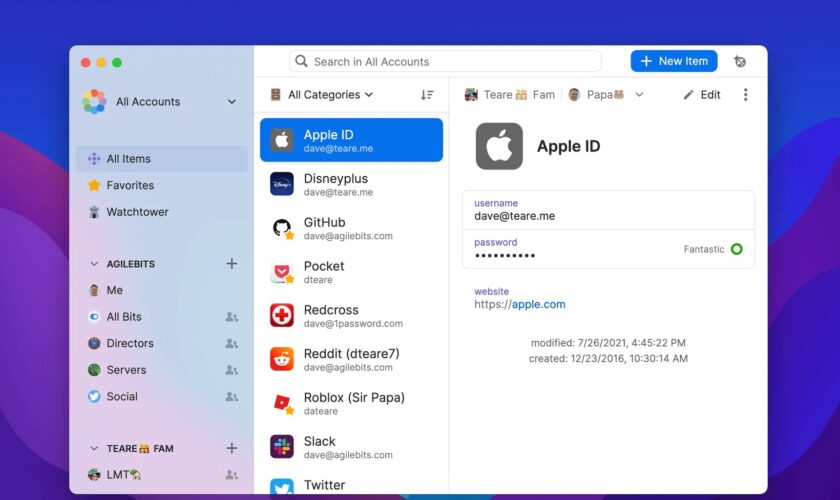
Task: Select the Directors vault
Action: pos(162,343)
